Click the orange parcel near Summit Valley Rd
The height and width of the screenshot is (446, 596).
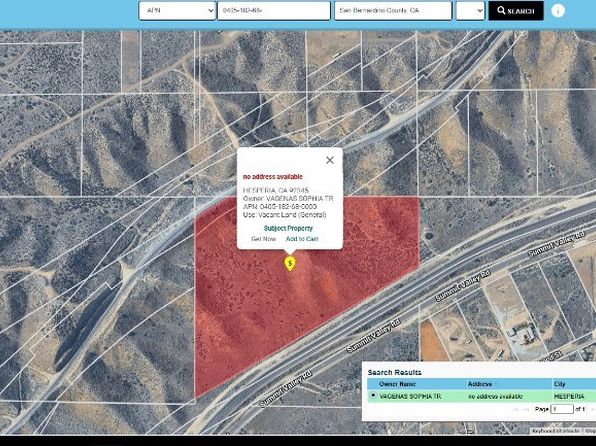pos(432,341)
